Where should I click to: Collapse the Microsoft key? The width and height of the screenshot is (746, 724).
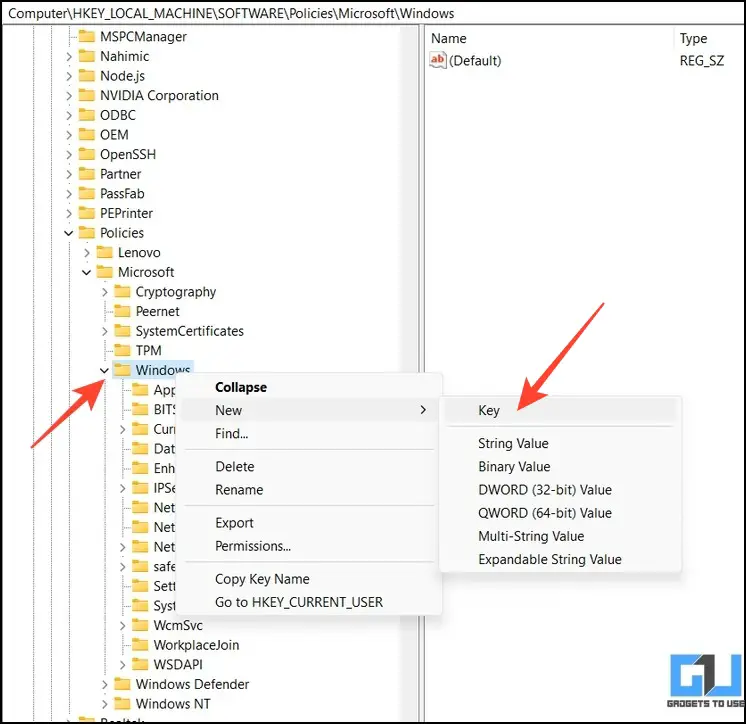click(87, 273)
